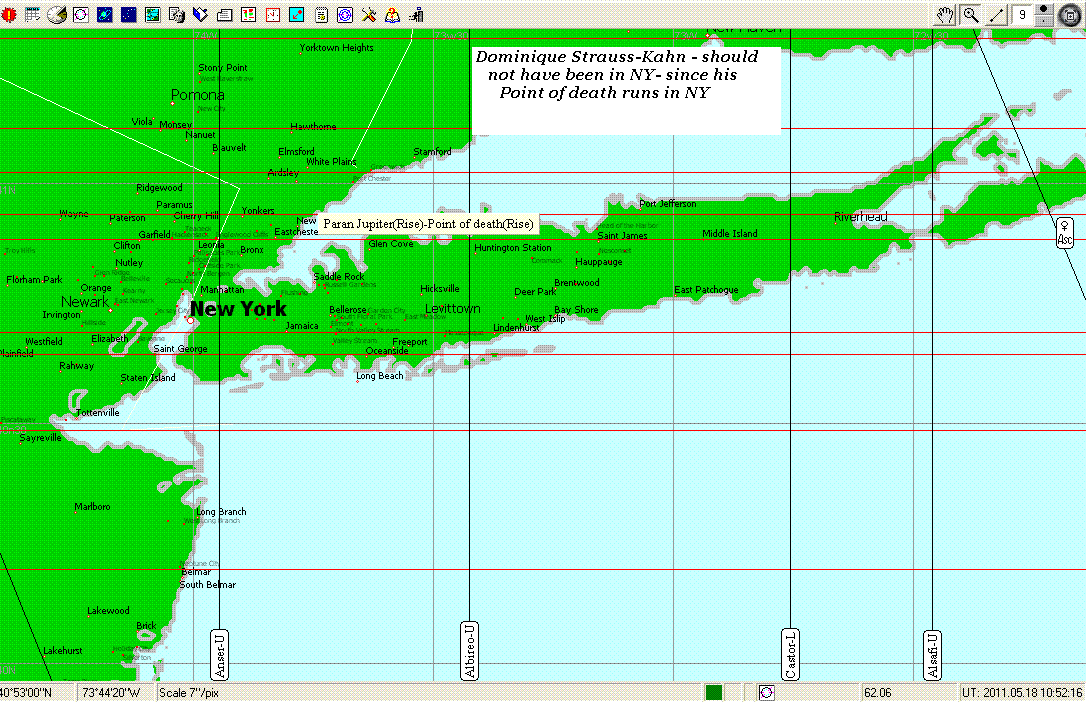Open the stacked cards window icon
Viewport: 1086px width, 702px height.
tap(224, 15)
